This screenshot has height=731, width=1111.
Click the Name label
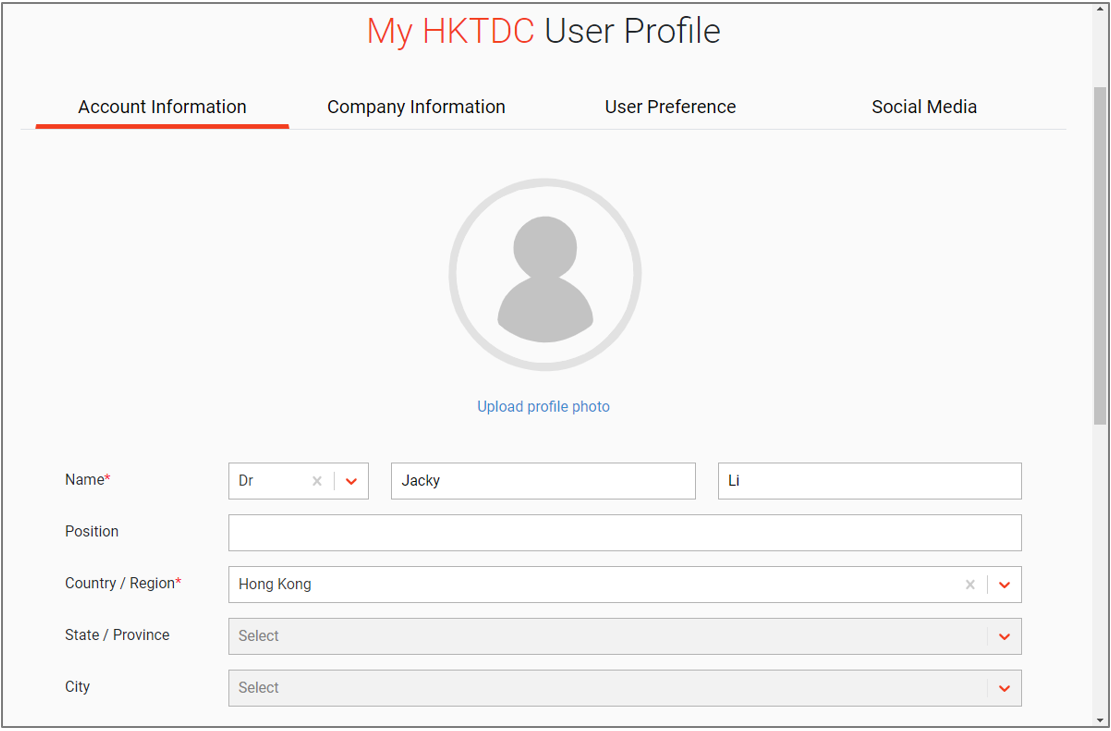88,480
